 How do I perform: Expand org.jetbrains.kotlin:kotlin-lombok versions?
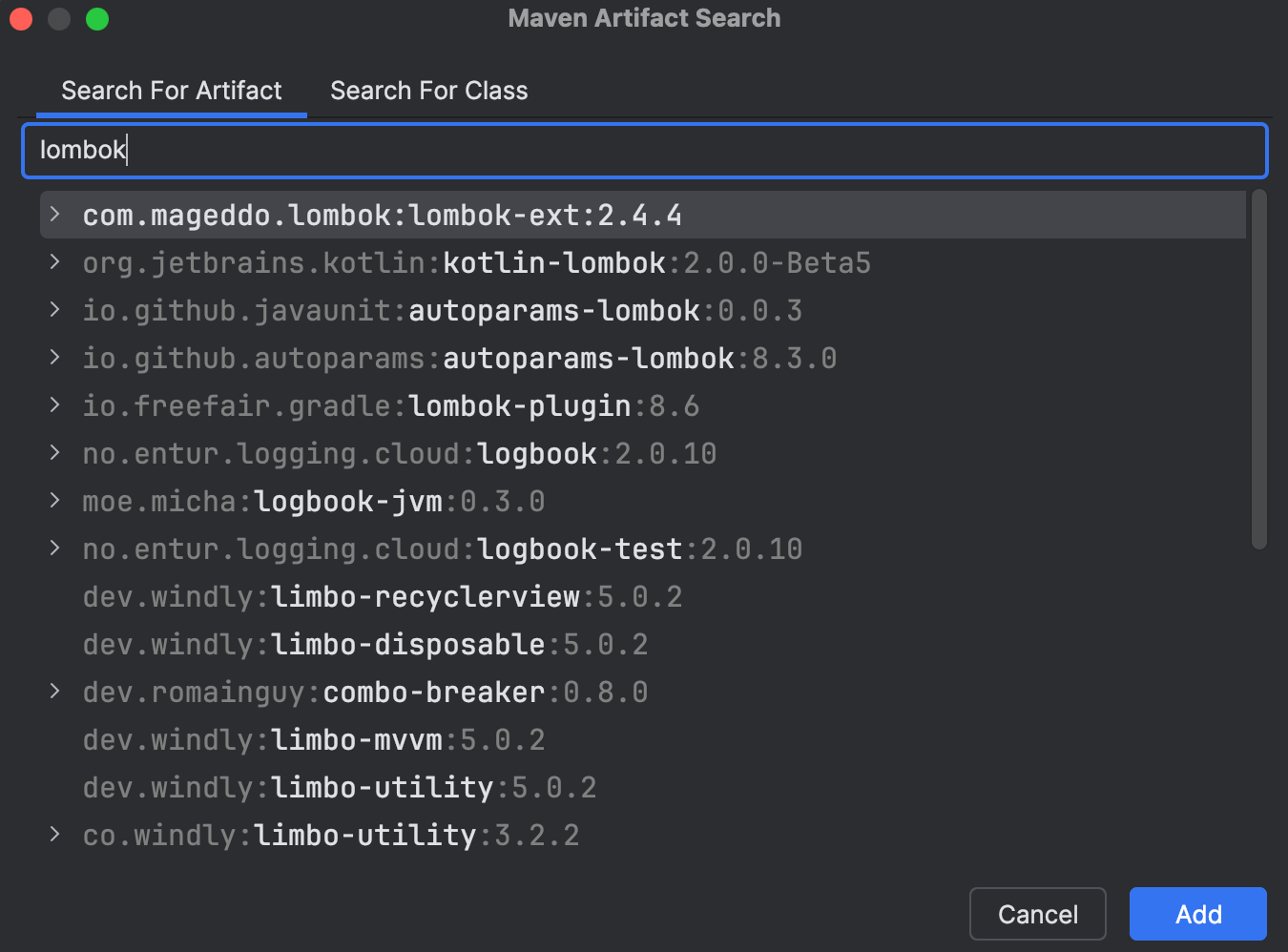tap(54, 262)
